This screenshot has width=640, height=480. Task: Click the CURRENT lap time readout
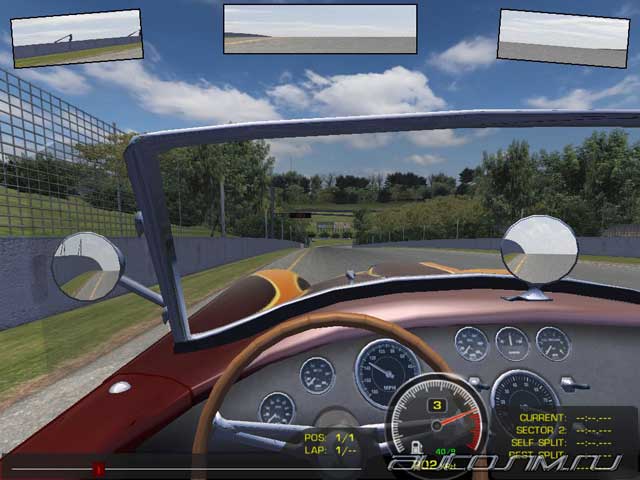(x=565, y=418)
